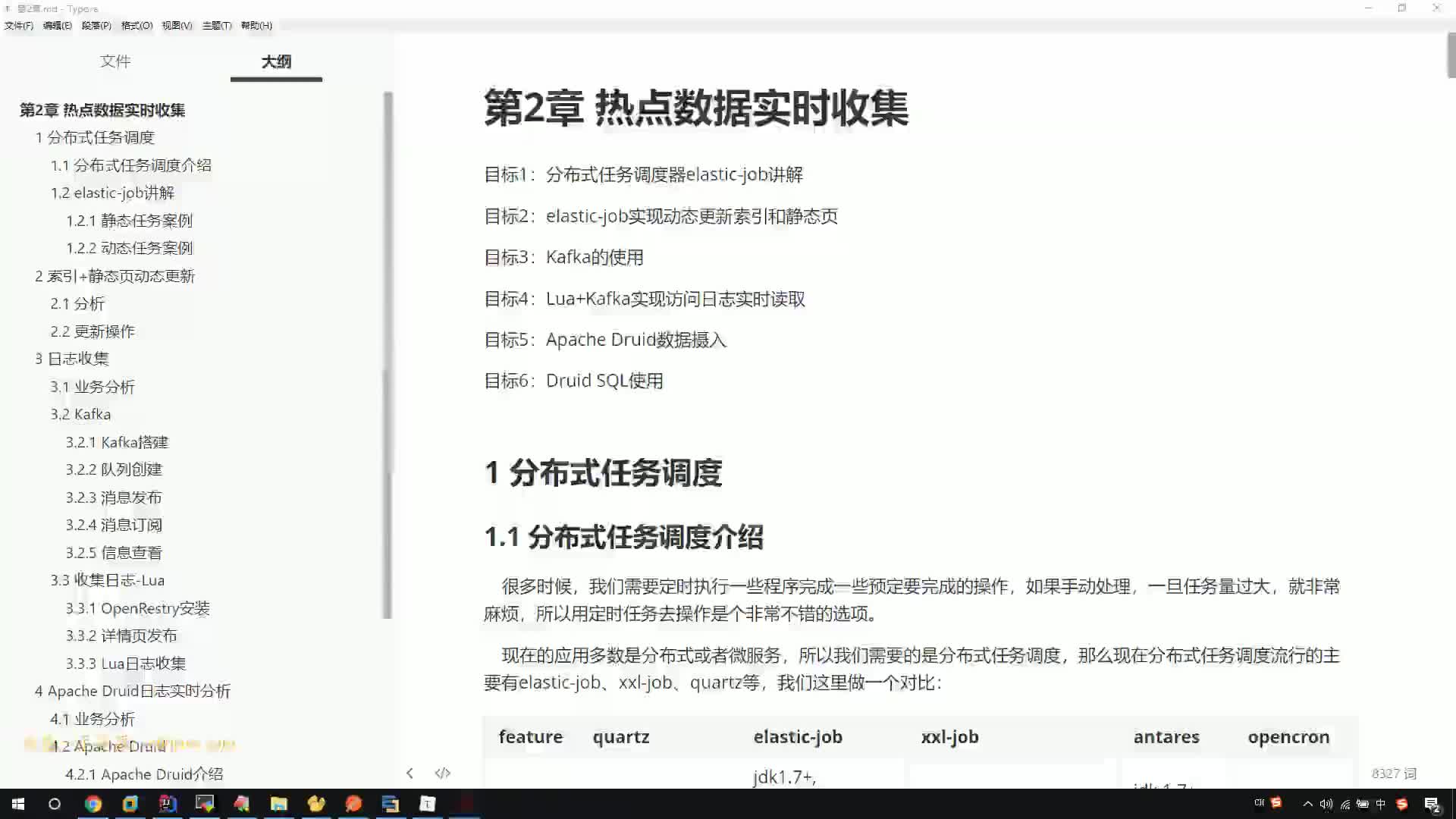Select outline item 3.1 业务分析

point(93,387)
